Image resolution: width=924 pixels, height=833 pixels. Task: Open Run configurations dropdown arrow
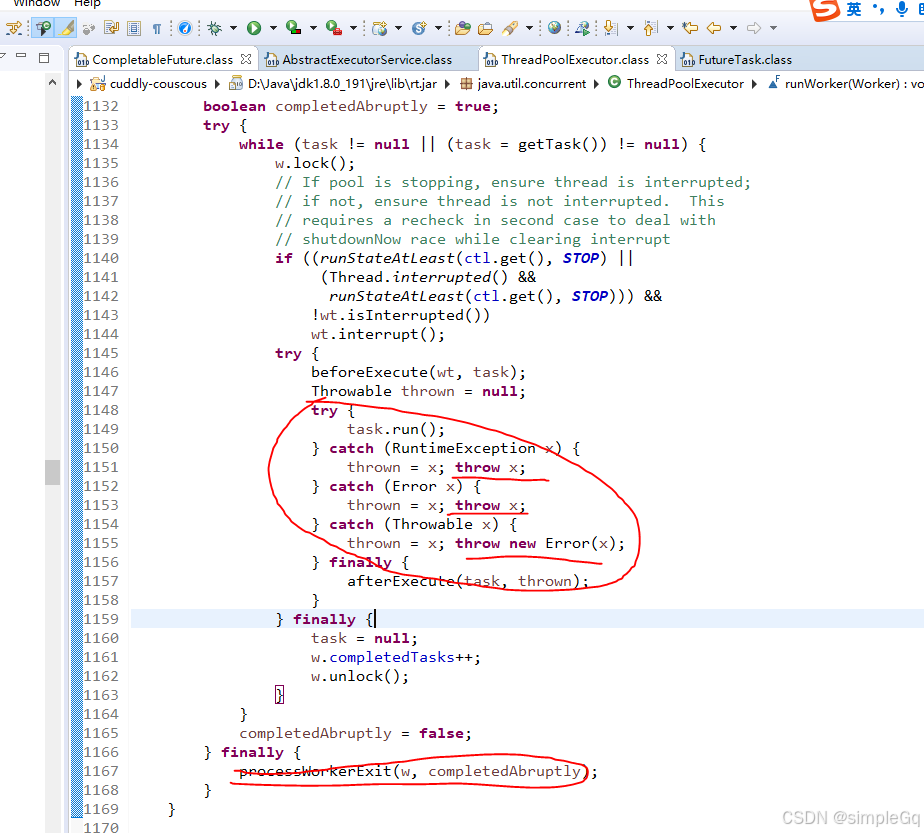273,28
